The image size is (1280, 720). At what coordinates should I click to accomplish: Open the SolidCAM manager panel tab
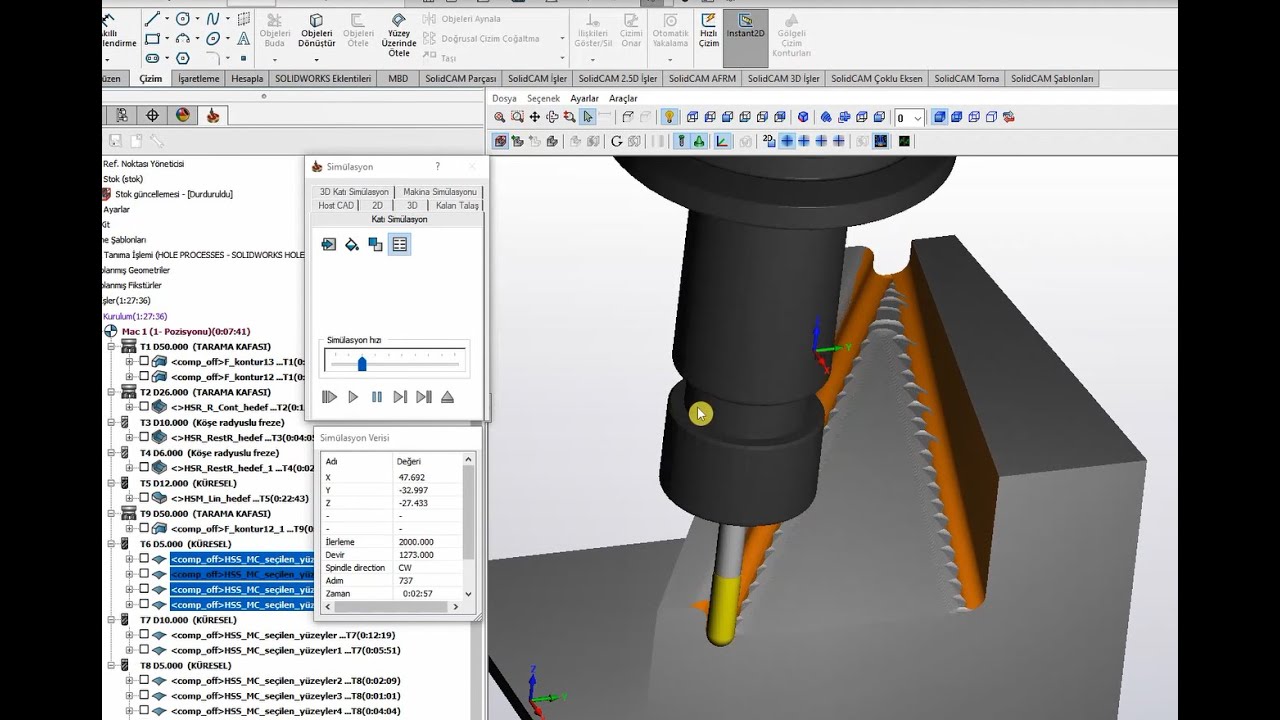[x=213, y=115]
